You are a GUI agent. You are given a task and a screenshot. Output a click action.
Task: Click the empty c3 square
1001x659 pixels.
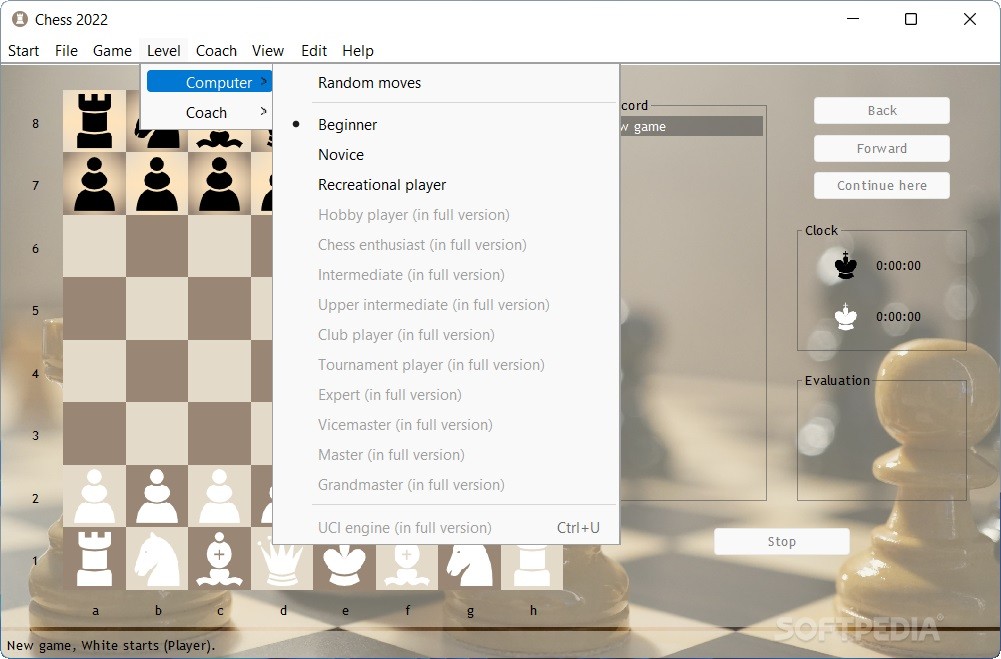point(220,434)
